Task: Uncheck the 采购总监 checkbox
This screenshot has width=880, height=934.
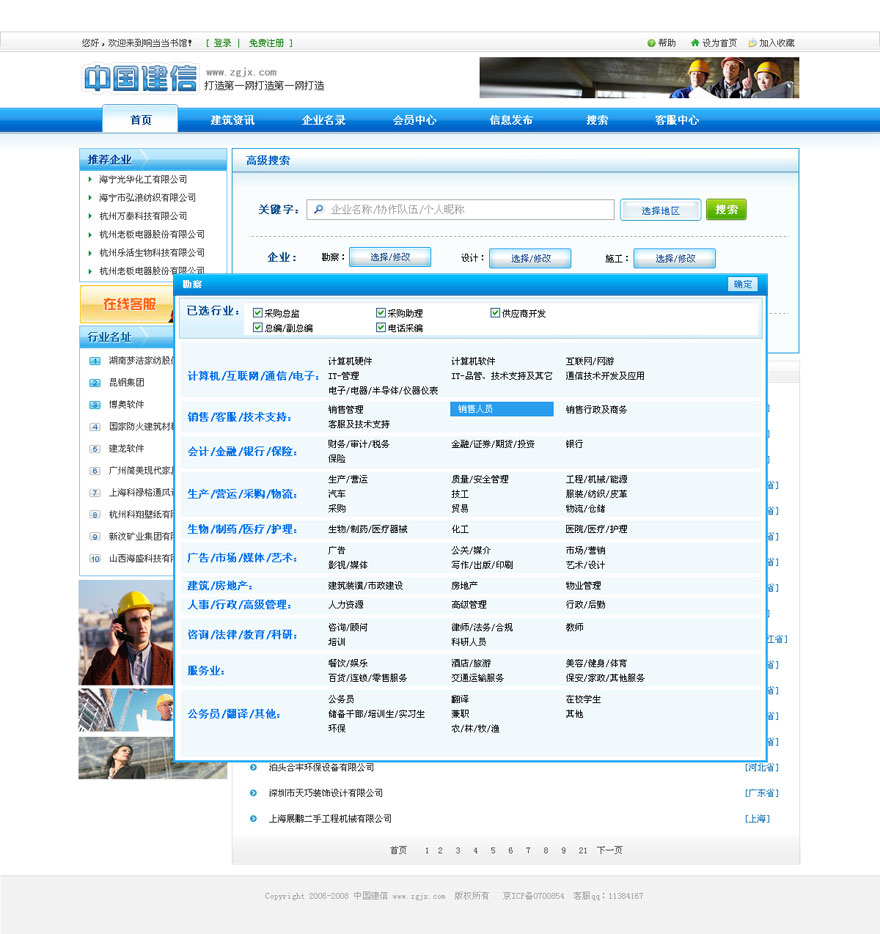Action: (256, 312)
